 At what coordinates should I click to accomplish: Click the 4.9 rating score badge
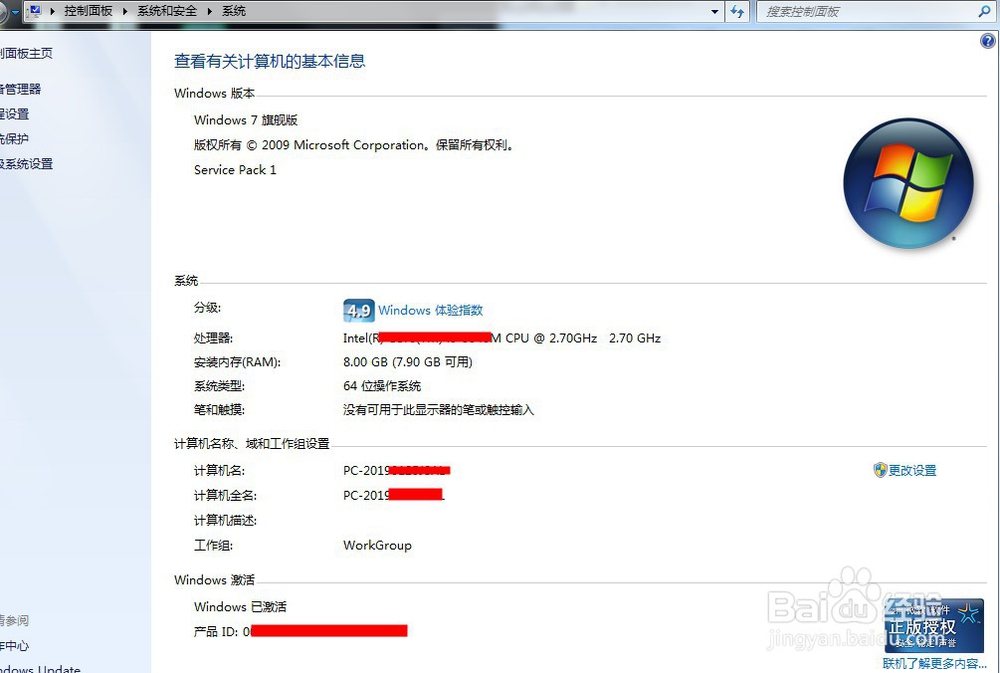(358, 311)
